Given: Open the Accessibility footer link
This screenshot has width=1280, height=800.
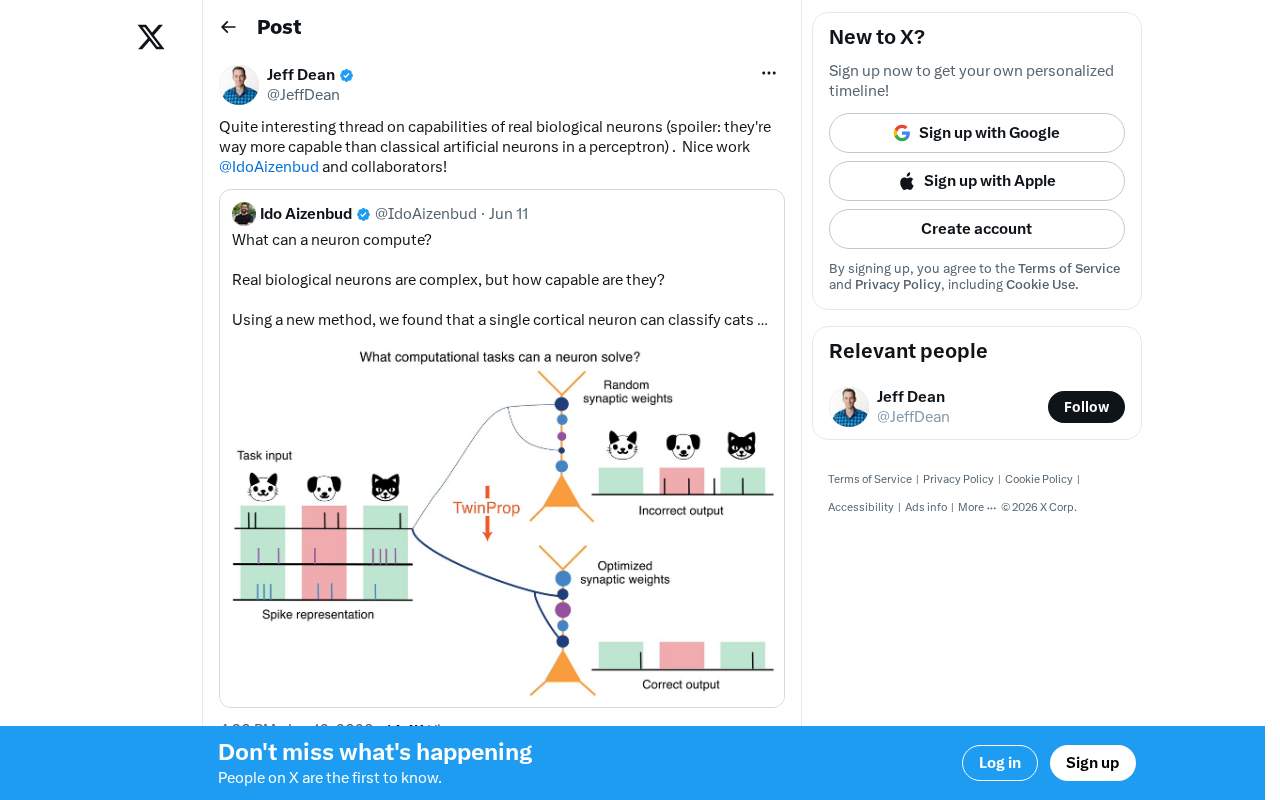Looking at the screenshot, I should pos(861,507).
